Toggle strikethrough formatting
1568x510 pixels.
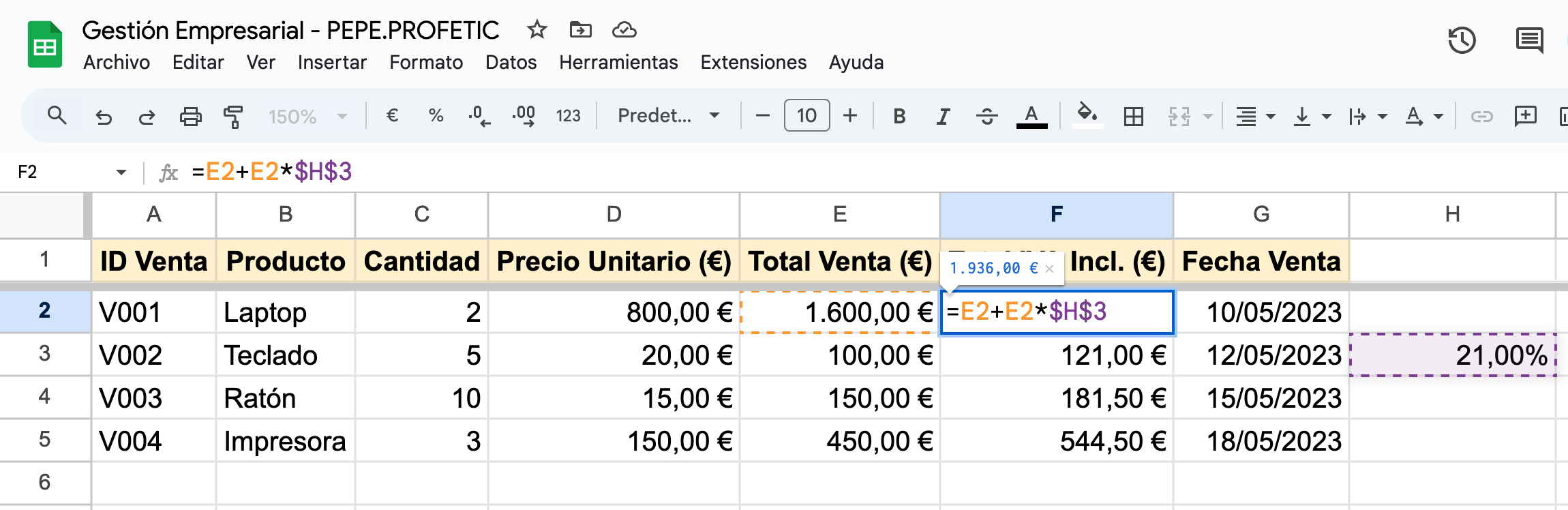(x=986, y=117)
